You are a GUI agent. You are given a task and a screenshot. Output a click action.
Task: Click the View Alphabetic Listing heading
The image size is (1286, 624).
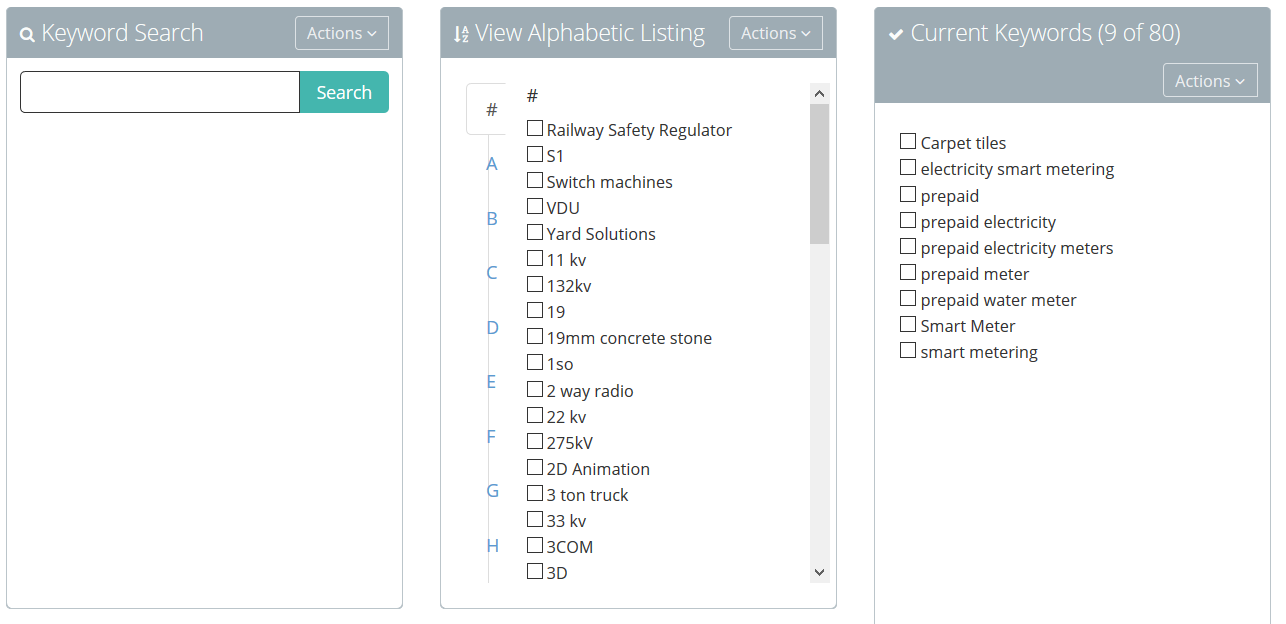coord(590,33)
